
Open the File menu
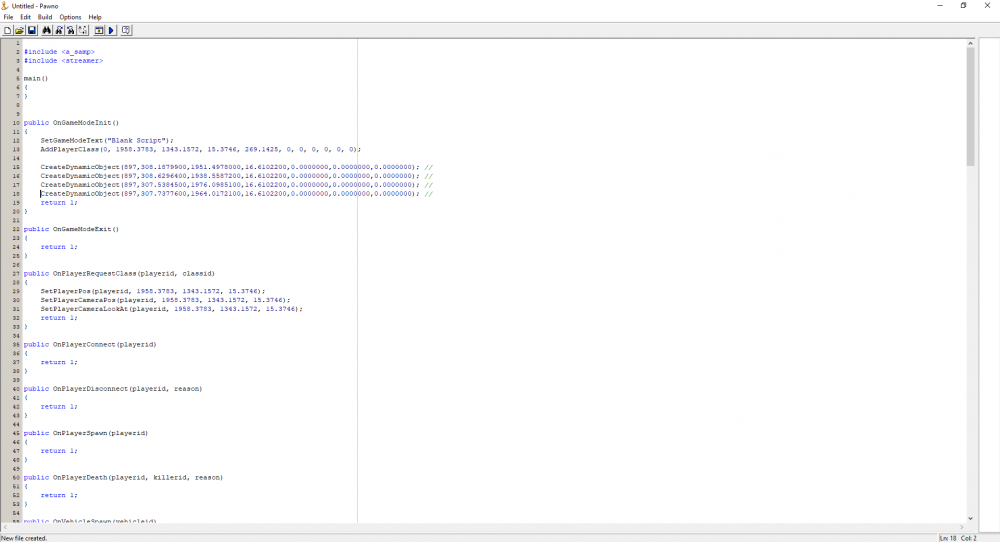coord(8,17)
